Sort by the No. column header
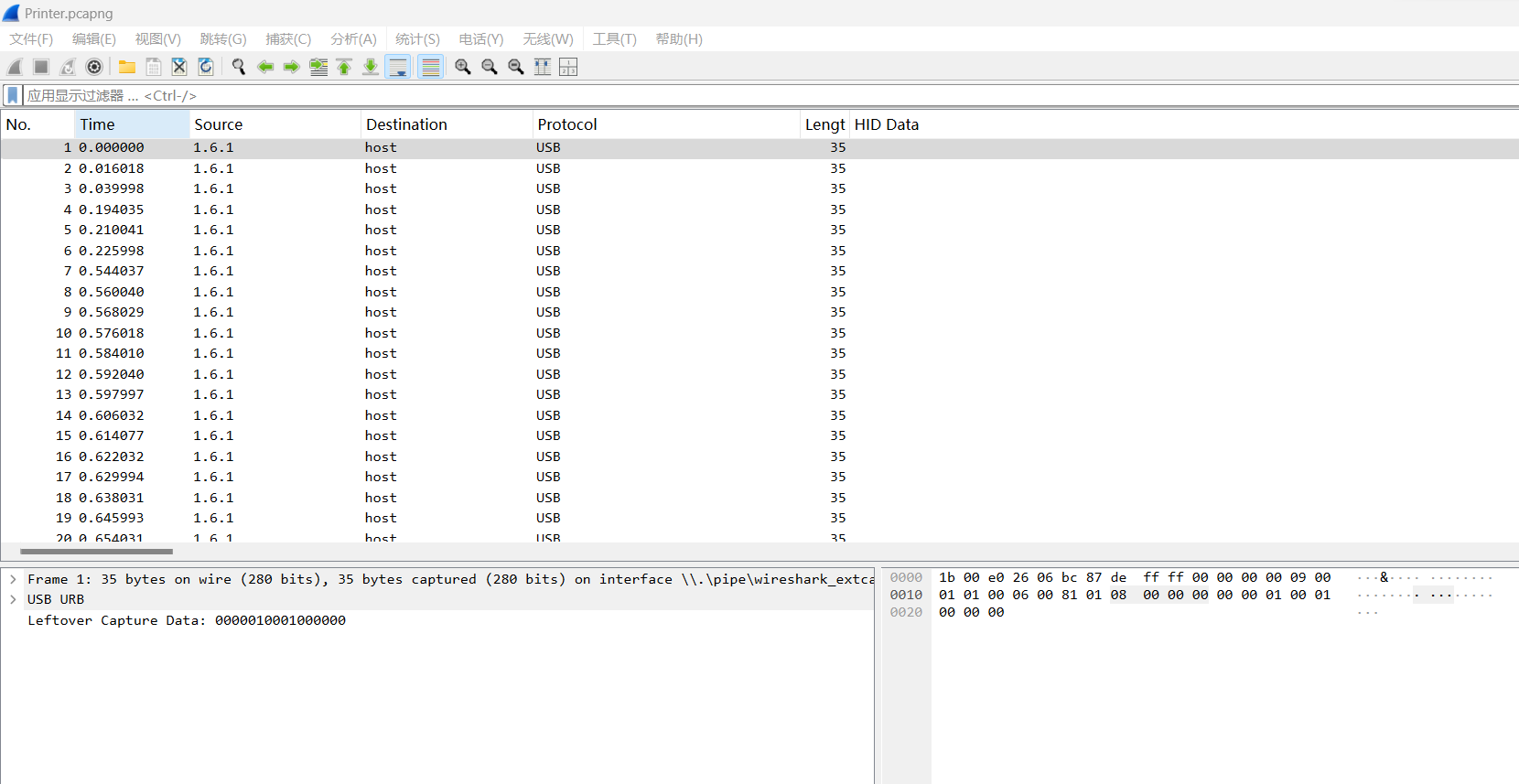Image resolution: width=1519 pixels, height=784 pixels. coord(38,124)
